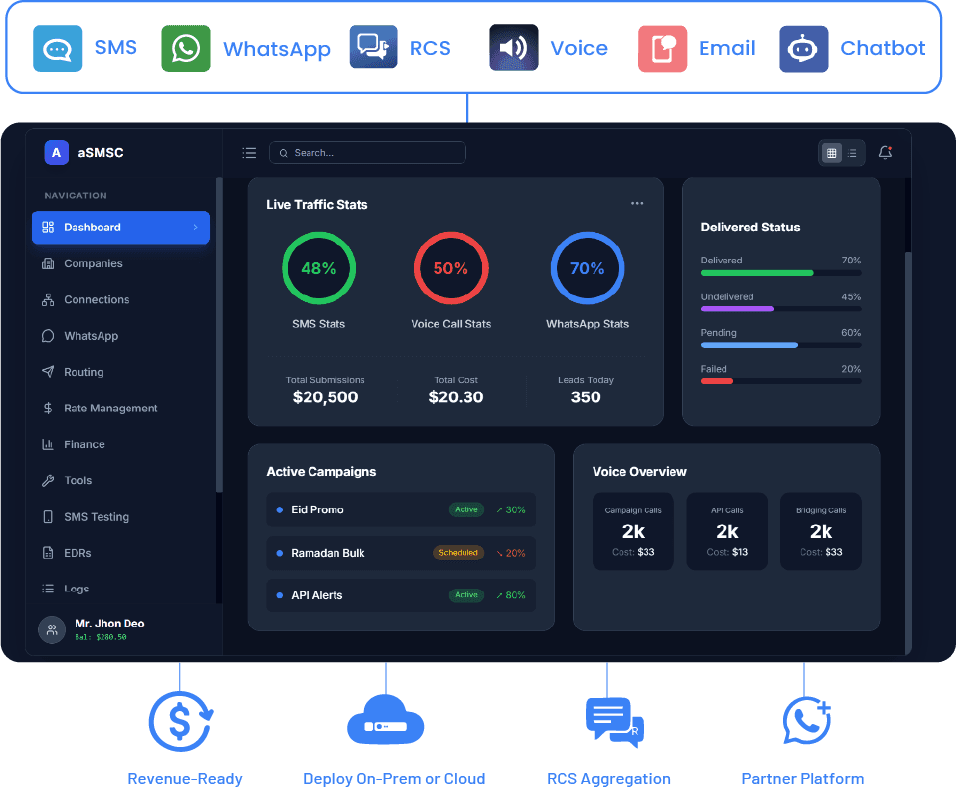
Task: Click the Rate Management dollar icon
Action: click(48, 408)
